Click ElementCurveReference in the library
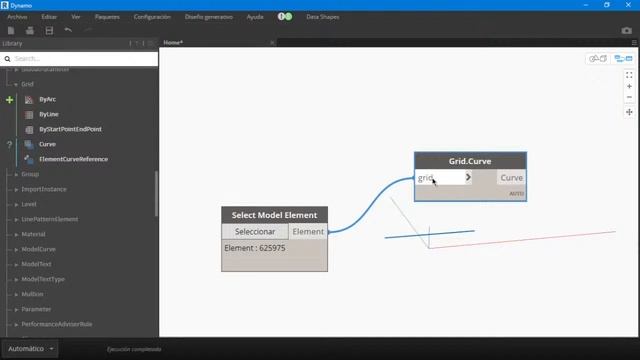Image resolution: width=640 pixels, height=360 pixels. pyautogui.click(x=73, y=159)
